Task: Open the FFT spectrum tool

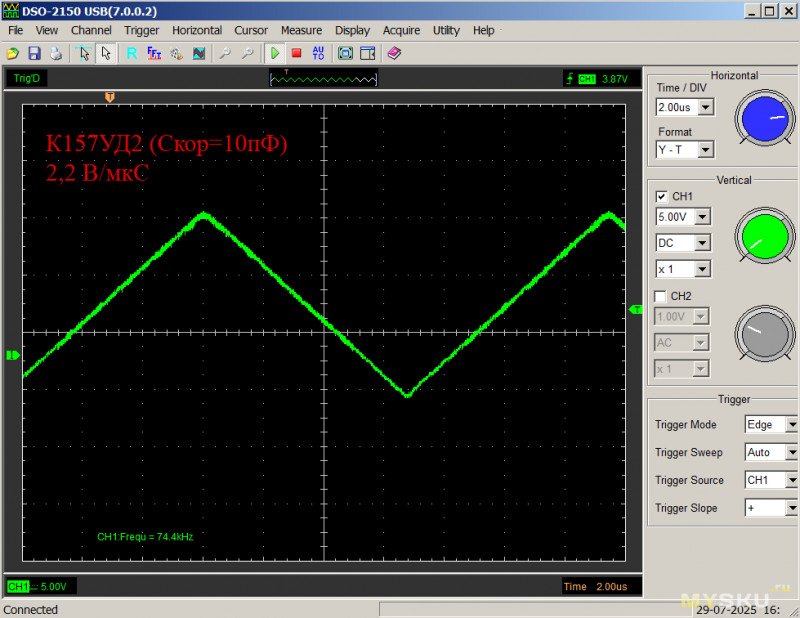Action: pyautogui.click(x=154, y=53)
